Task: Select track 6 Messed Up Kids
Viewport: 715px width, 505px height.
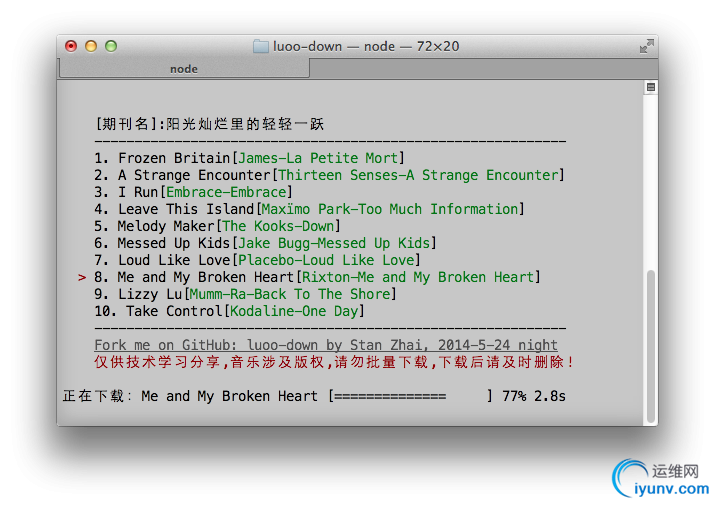Action: point(265,243)
